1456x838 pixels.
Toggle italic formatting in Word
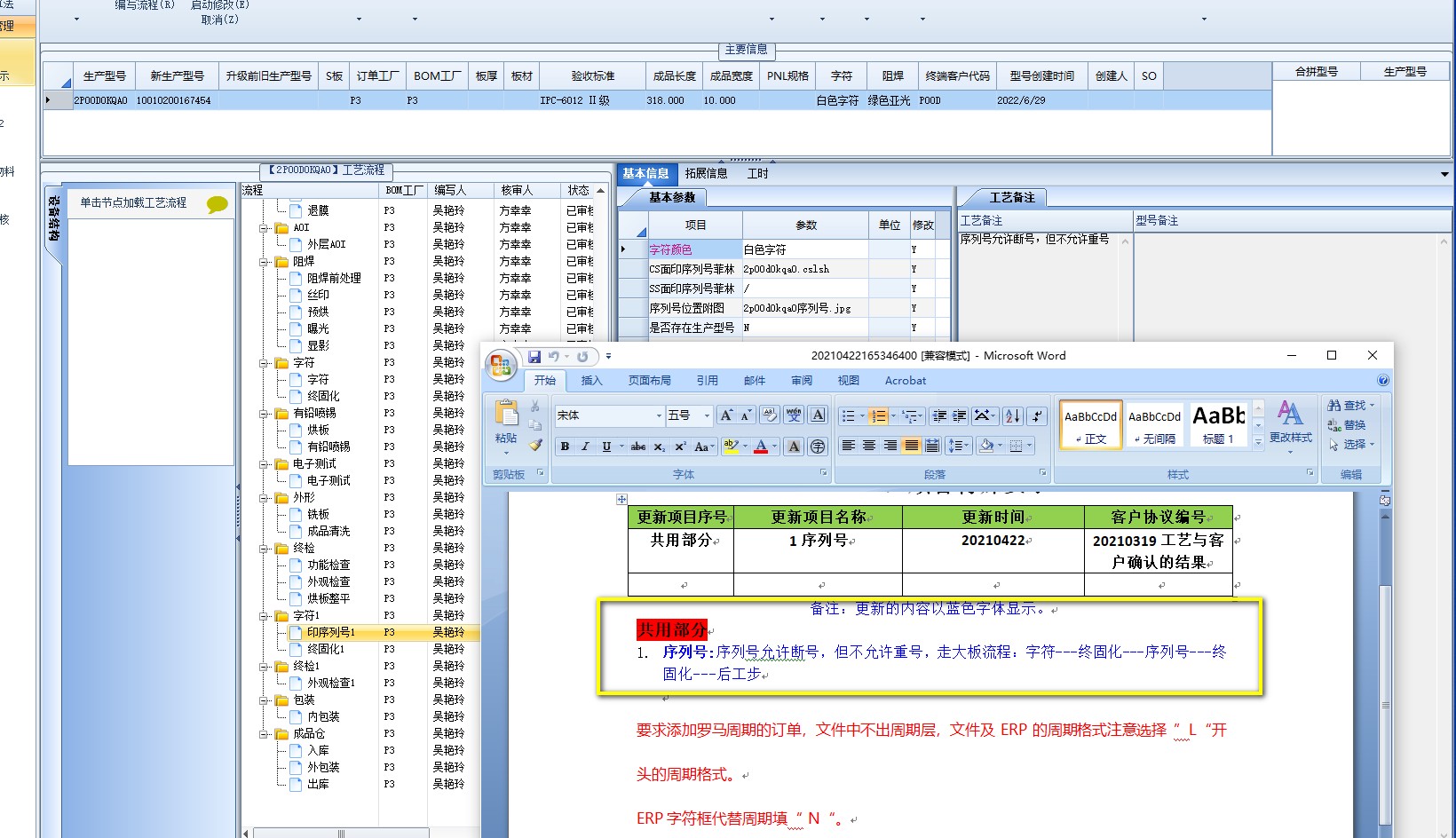coord(585,447)
